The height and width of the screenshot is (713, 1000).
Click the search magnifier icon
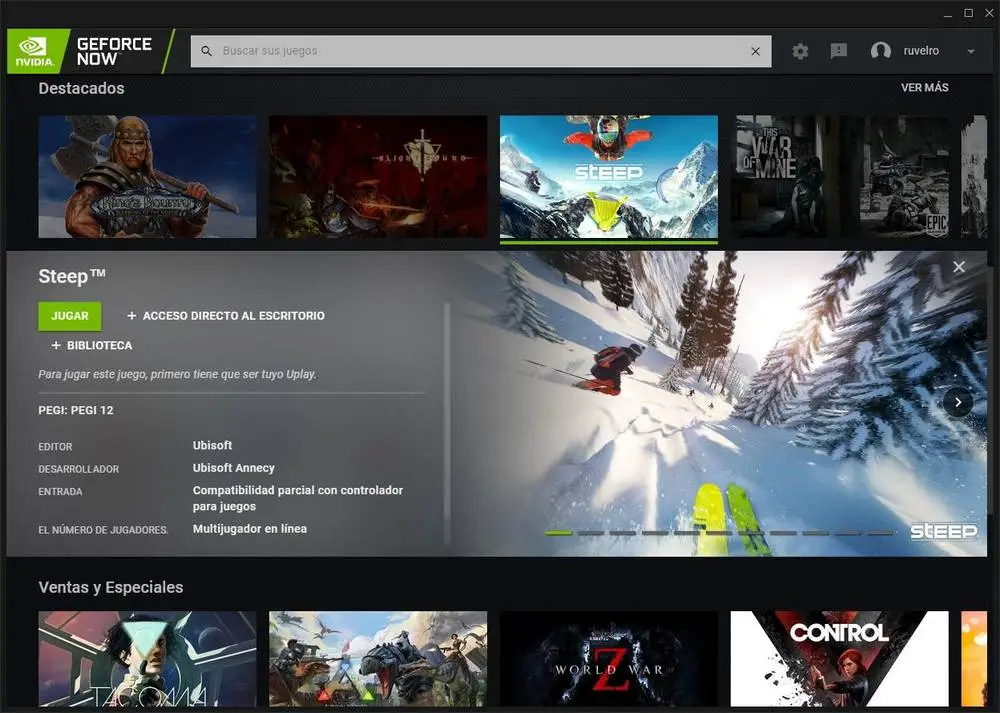click(x=207, y=51)
